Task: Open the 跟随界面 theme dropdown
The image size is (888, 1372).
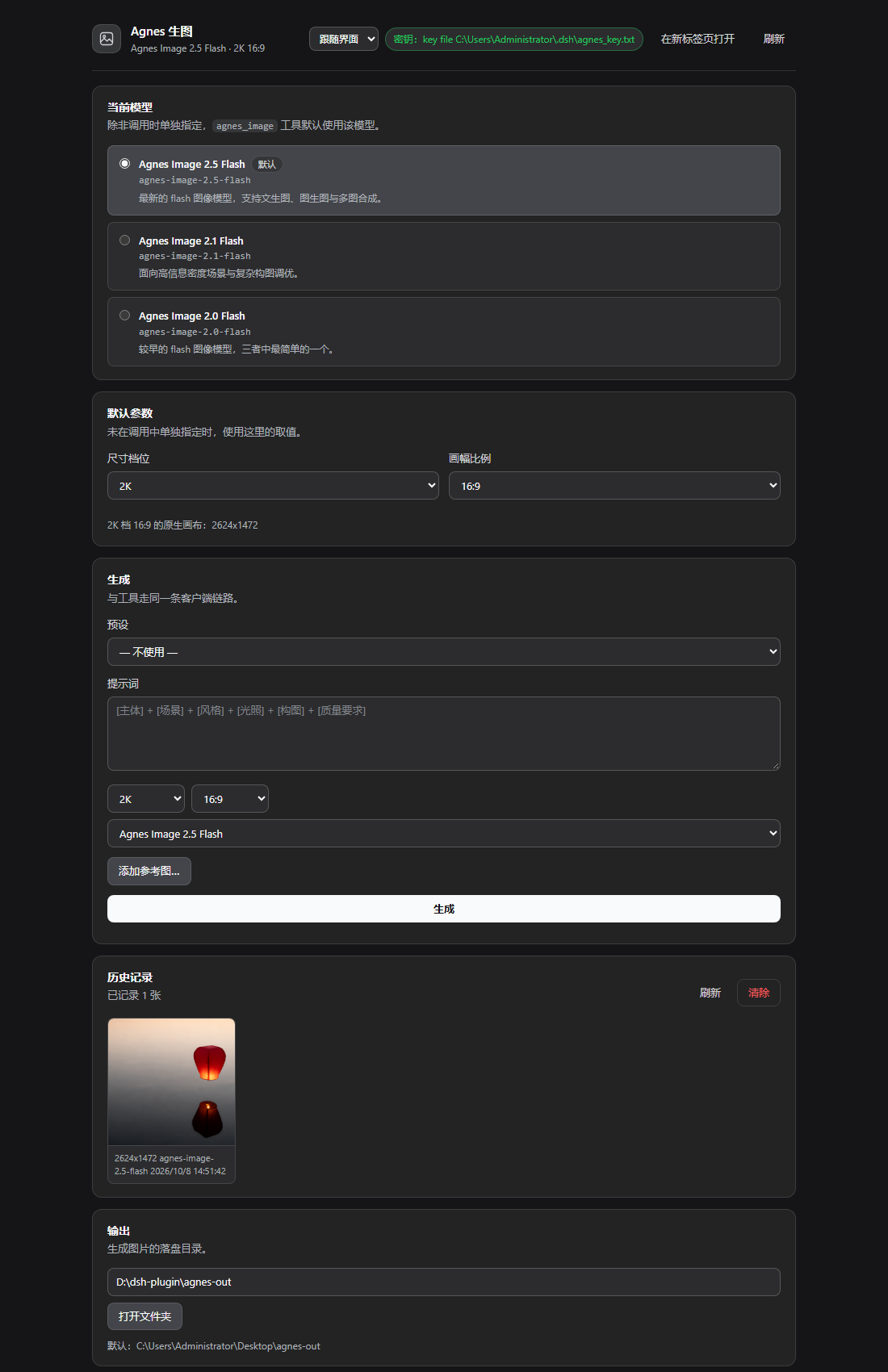Action: click(x=344, y=39)
